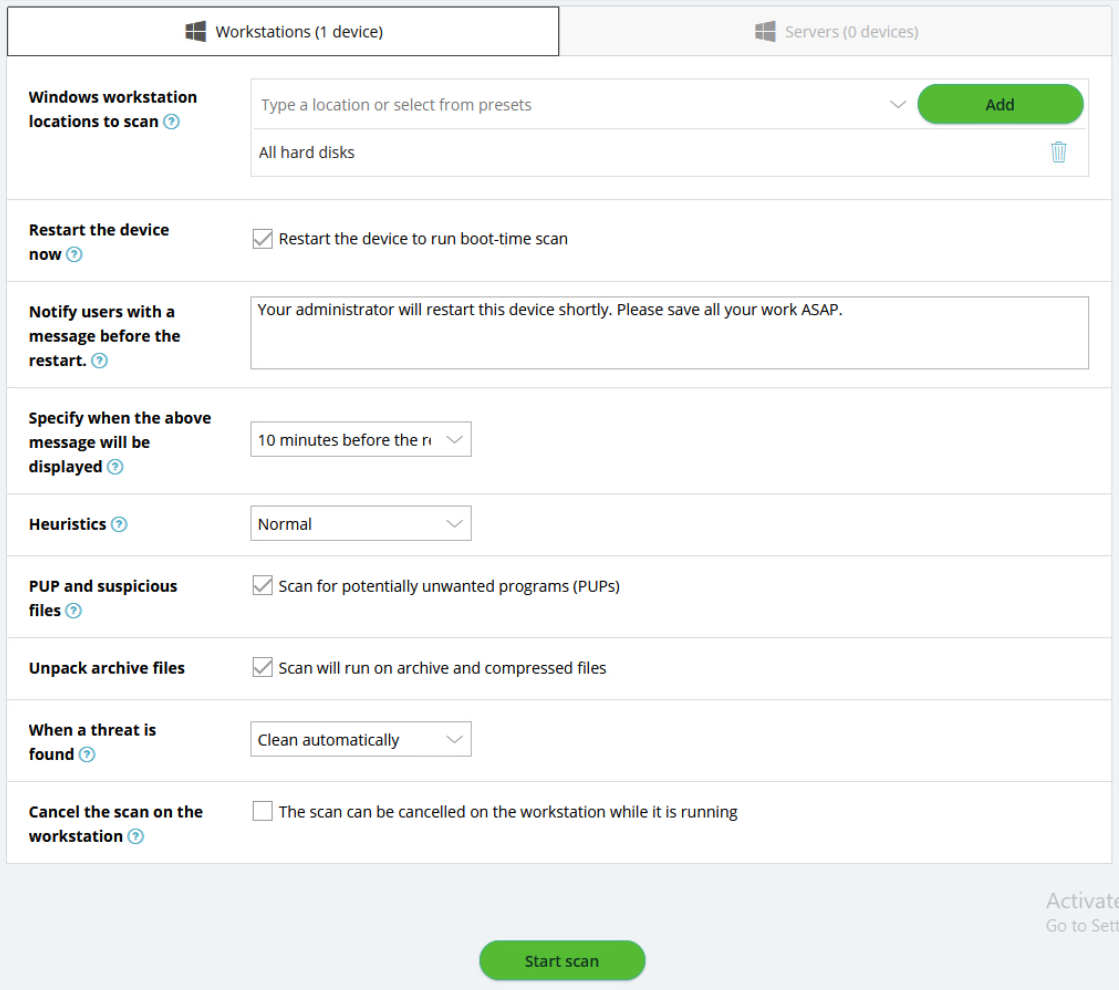Enable cancelling the scan on the workstation
1119x990 pixels.
tap(262, 811)
